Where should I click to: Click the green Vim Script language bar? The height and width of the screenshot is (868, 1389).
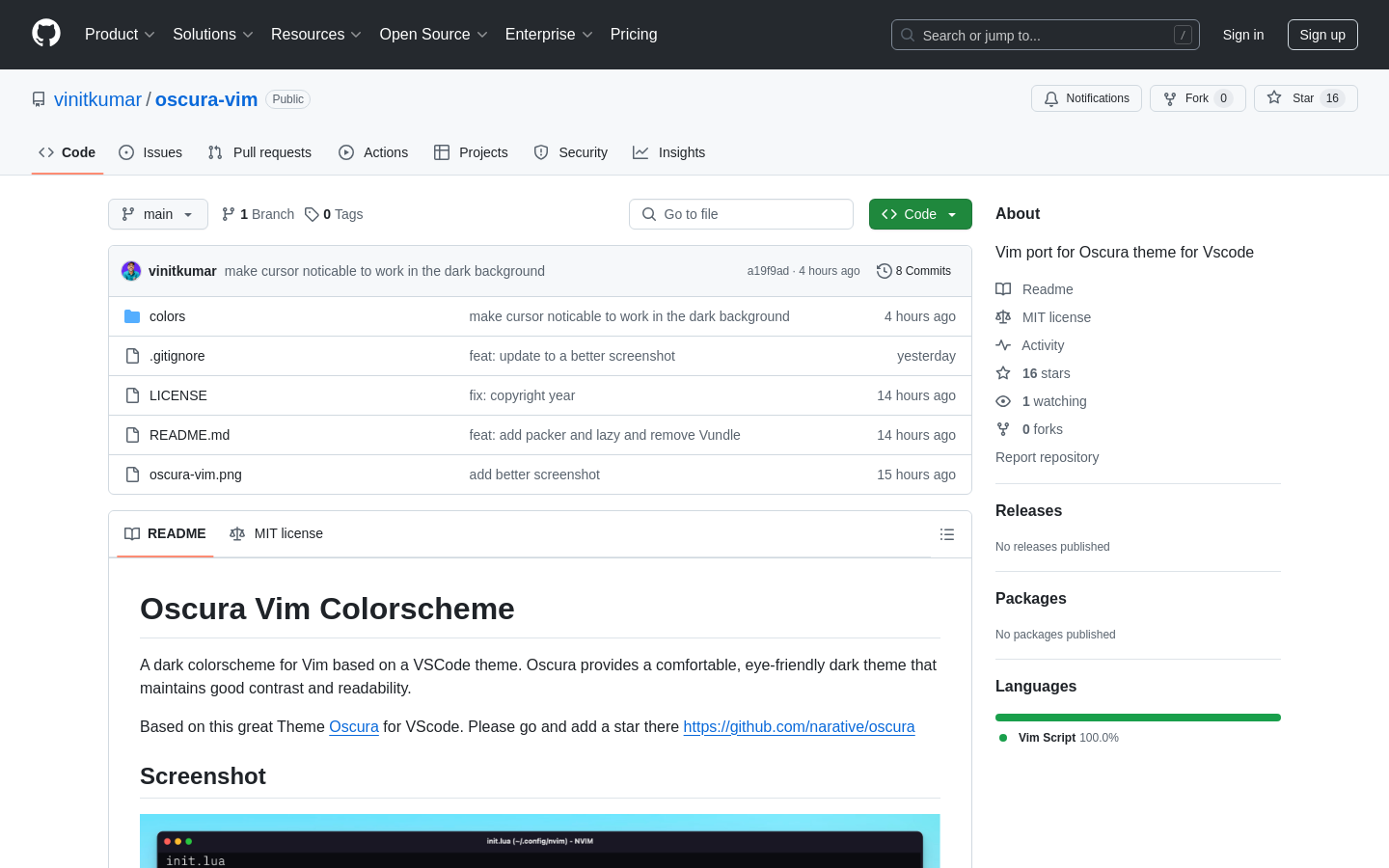tap(1138, 718)
